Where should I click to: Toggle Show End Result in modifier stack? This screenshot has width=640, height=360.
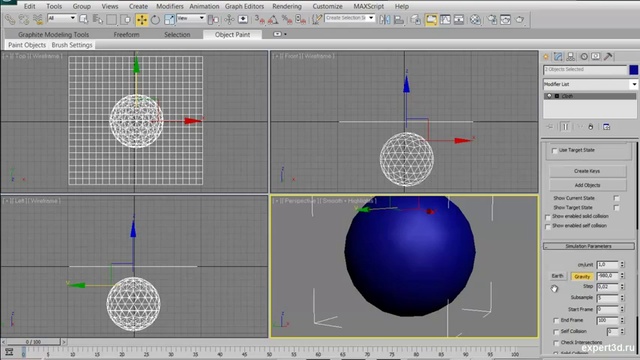(565, 127)
